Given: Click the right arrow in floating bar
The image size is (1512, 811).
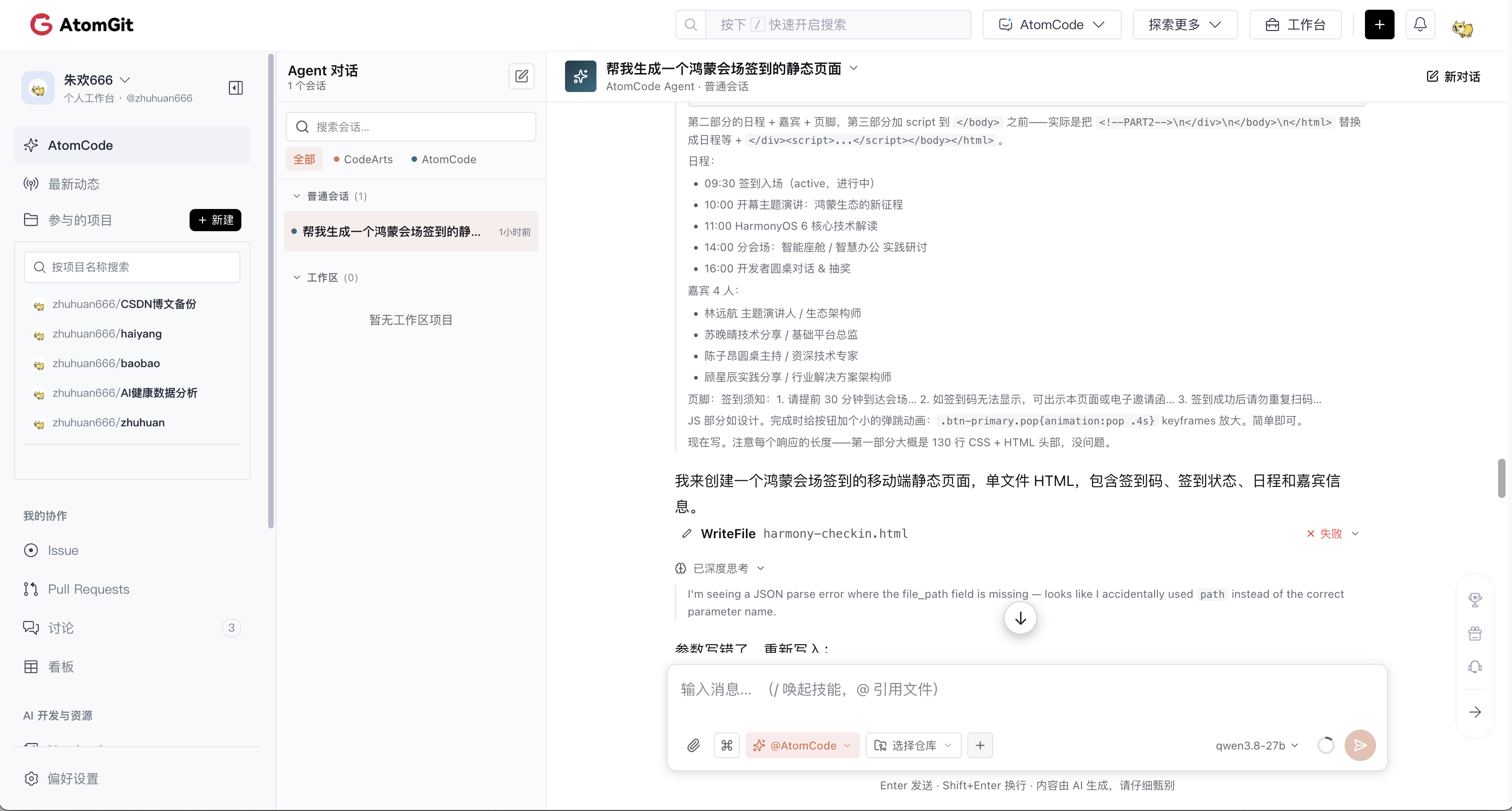Looking at the screenshot, I should point(1475,713).
